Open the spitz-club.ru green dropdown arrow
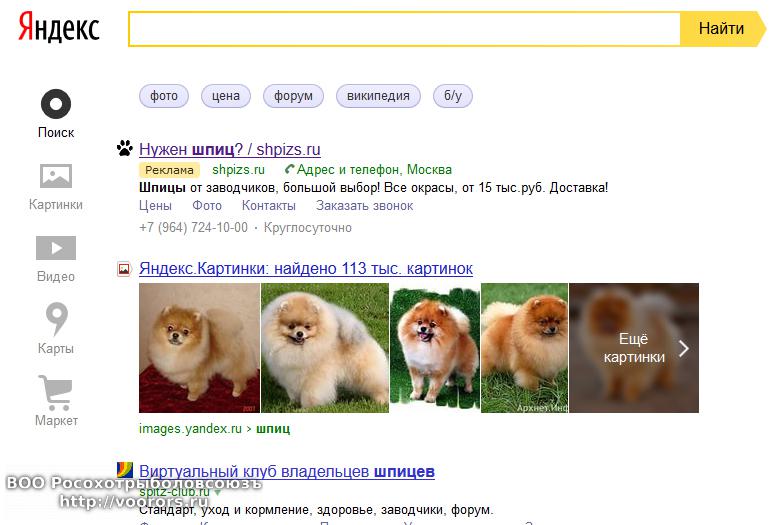The height and width of the screenshot is (525, 774). (x=217, y=492)
